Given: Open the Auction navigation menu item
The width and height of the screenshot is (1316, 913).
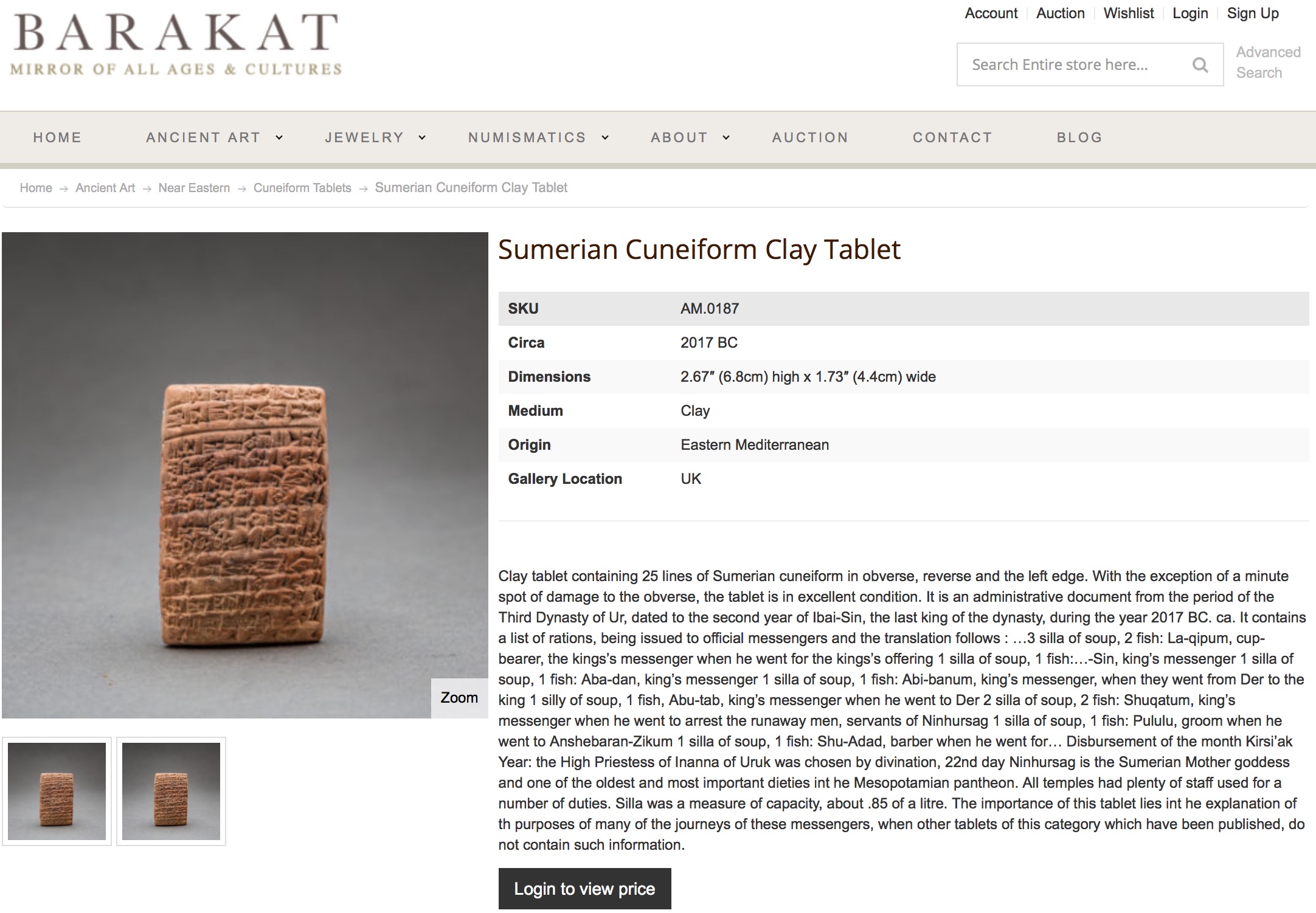Looking at the screenshot, I should coord(810,138).
